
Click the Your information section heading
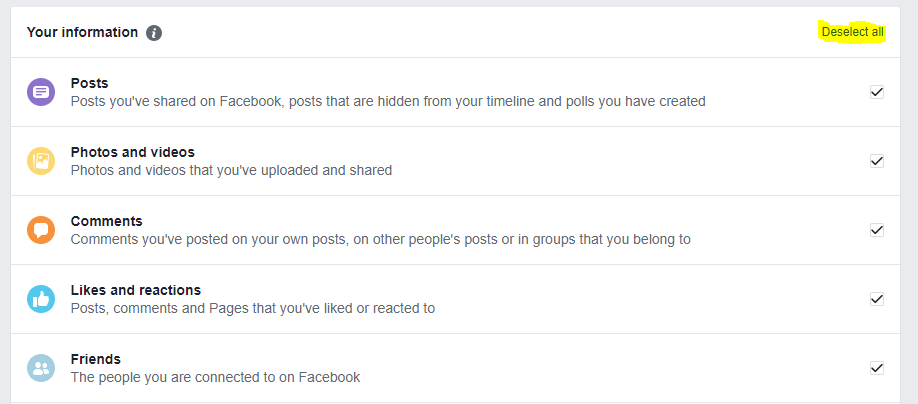pyautogui.click(x=83, y=32)
